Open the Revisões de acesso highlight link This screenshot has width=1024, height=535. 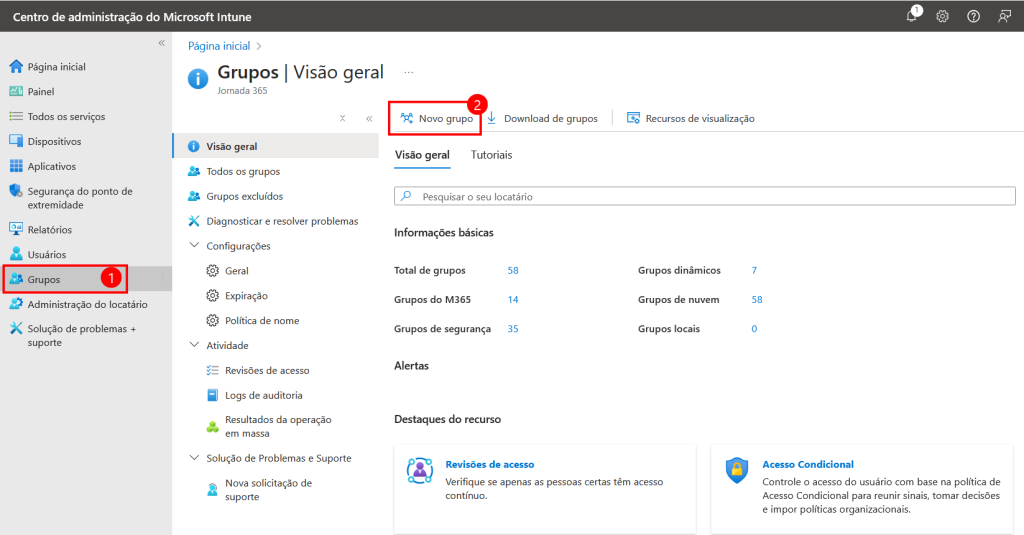489,464
